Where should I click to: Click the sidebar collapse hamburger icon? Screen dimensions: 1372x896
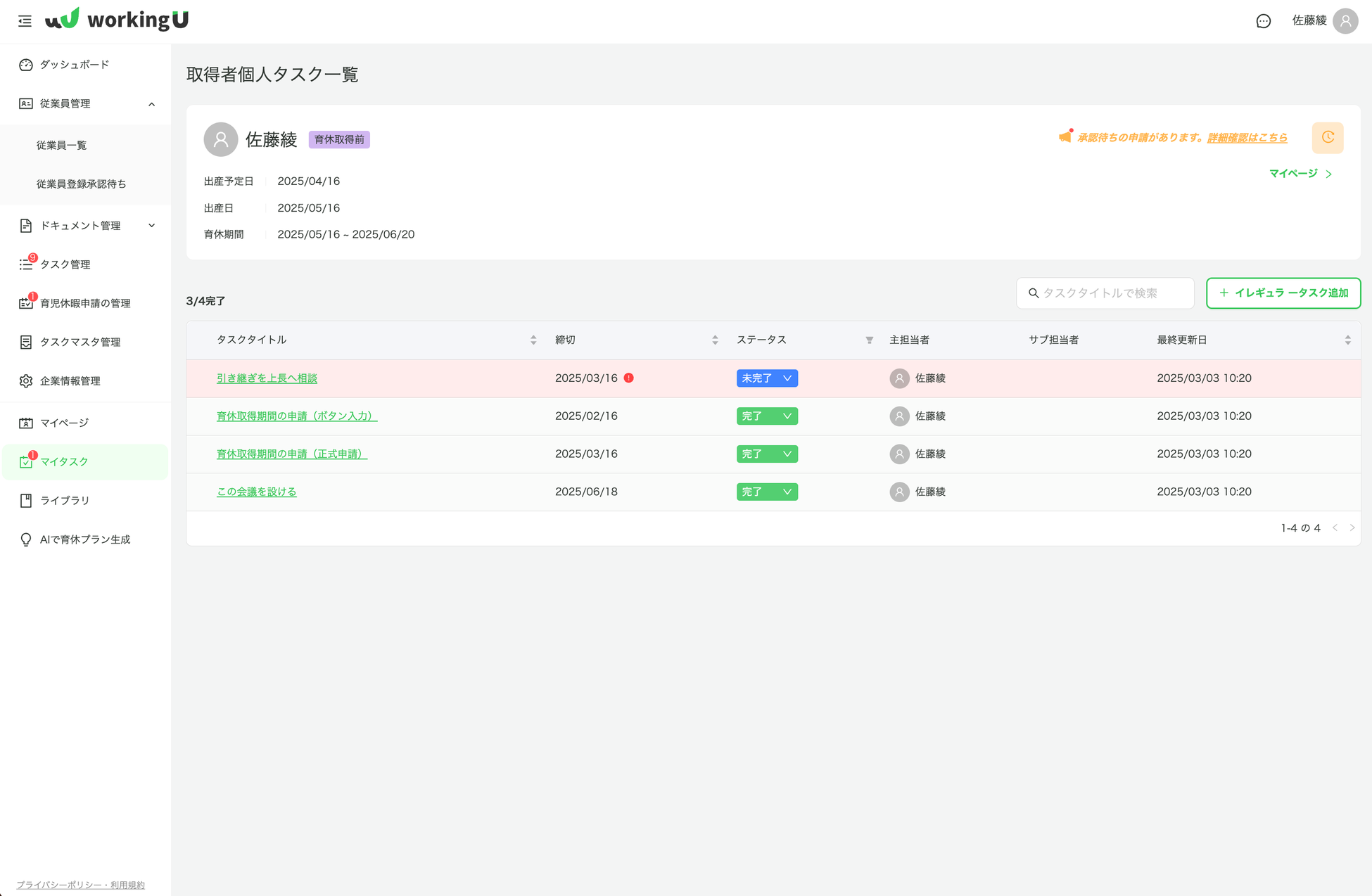click(x=25, y=21)
